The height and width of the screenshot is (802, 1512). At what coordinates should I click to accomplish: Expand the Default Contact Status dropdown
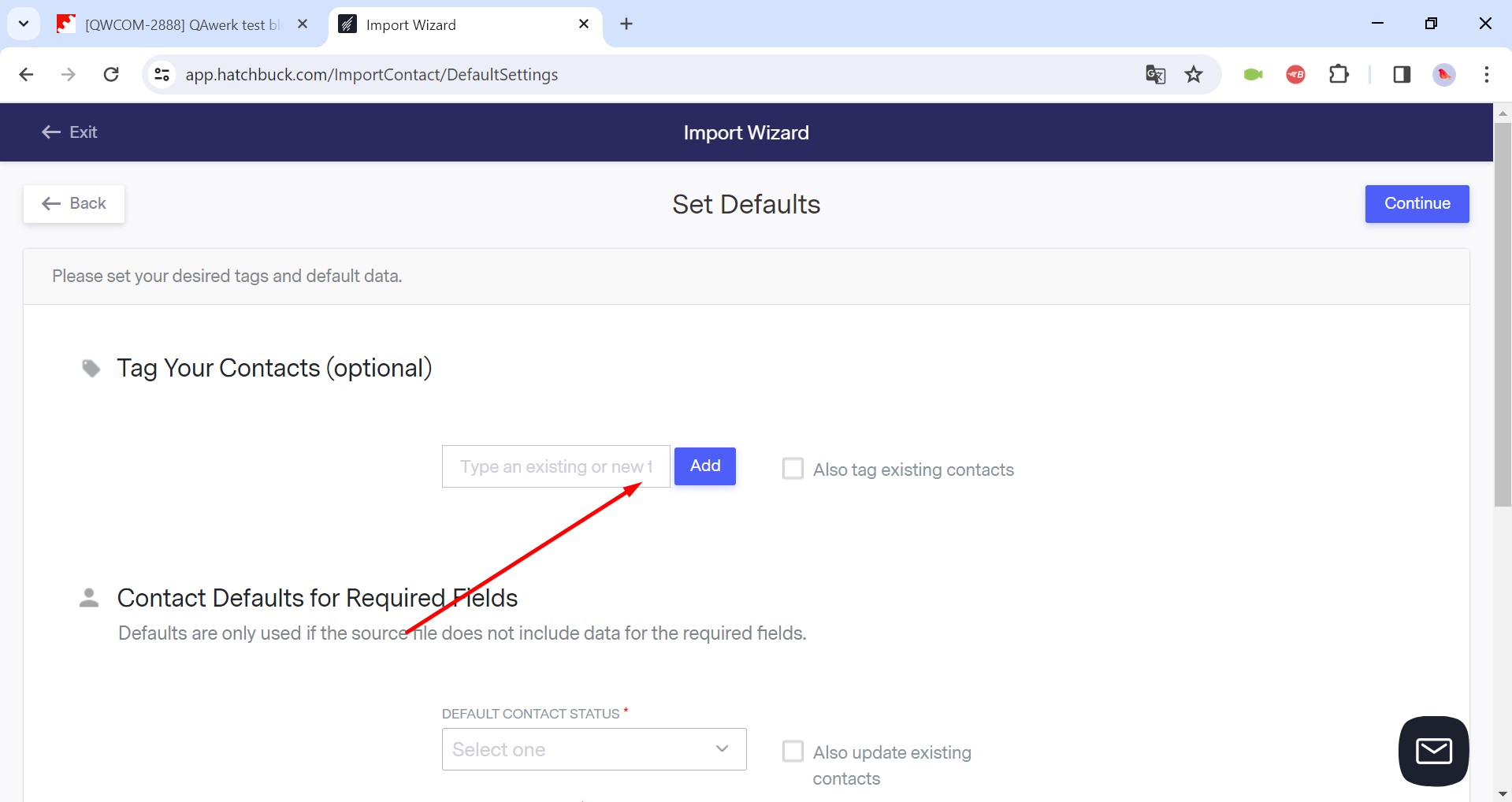tap(594, 749)
